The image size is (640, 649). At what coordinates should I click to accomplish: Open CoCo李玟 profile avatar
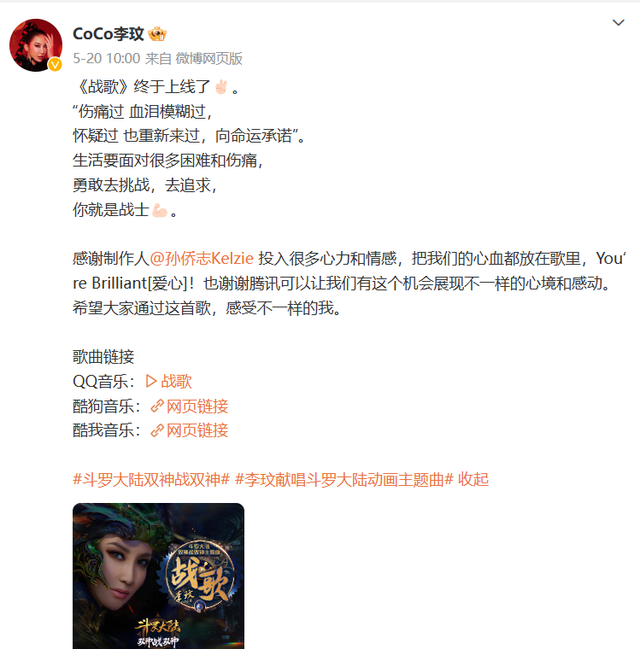tap(36, 45)
